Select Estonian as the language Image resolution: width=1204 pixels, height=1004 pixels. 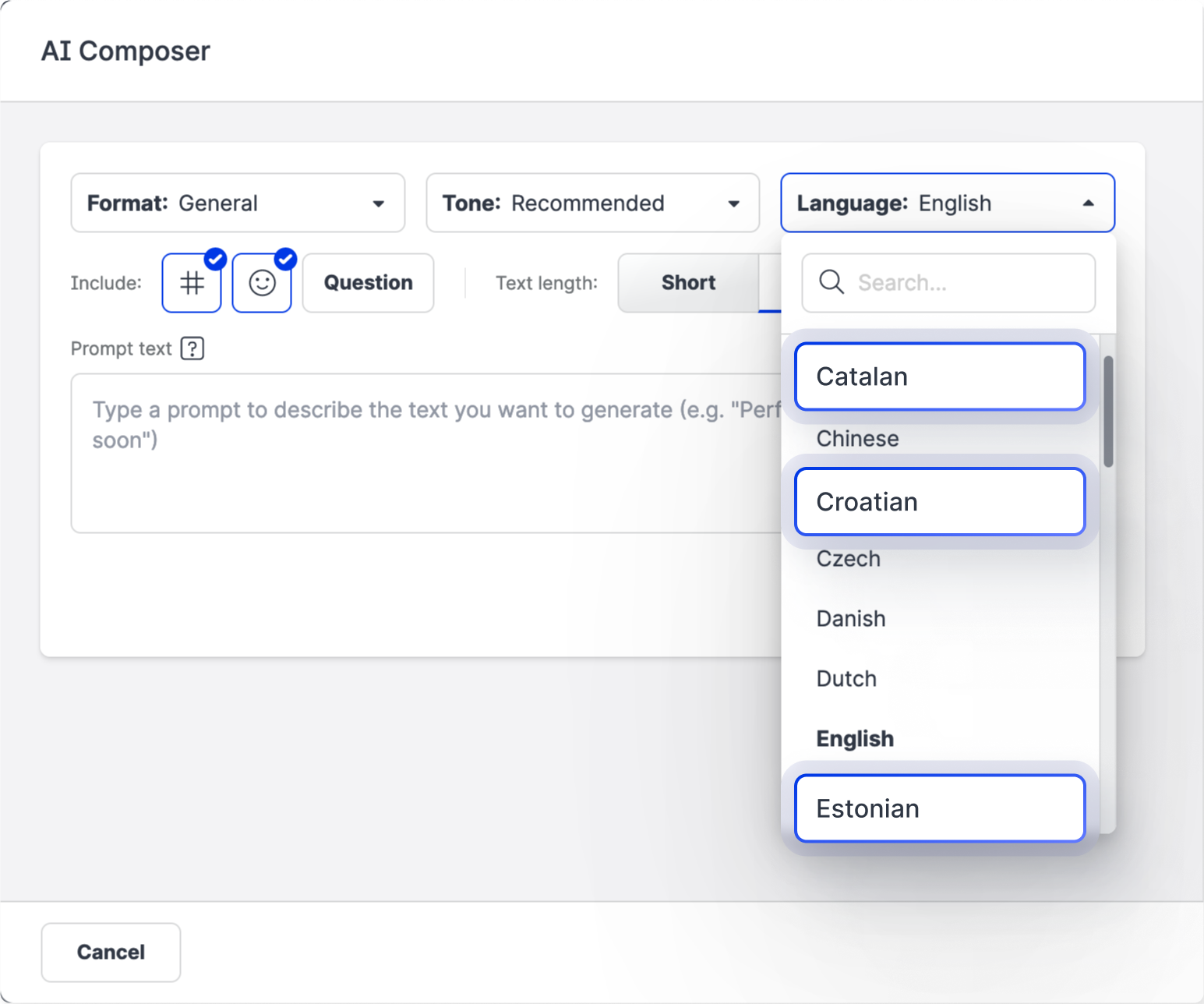pyautogui.click(x=939, y=808)
